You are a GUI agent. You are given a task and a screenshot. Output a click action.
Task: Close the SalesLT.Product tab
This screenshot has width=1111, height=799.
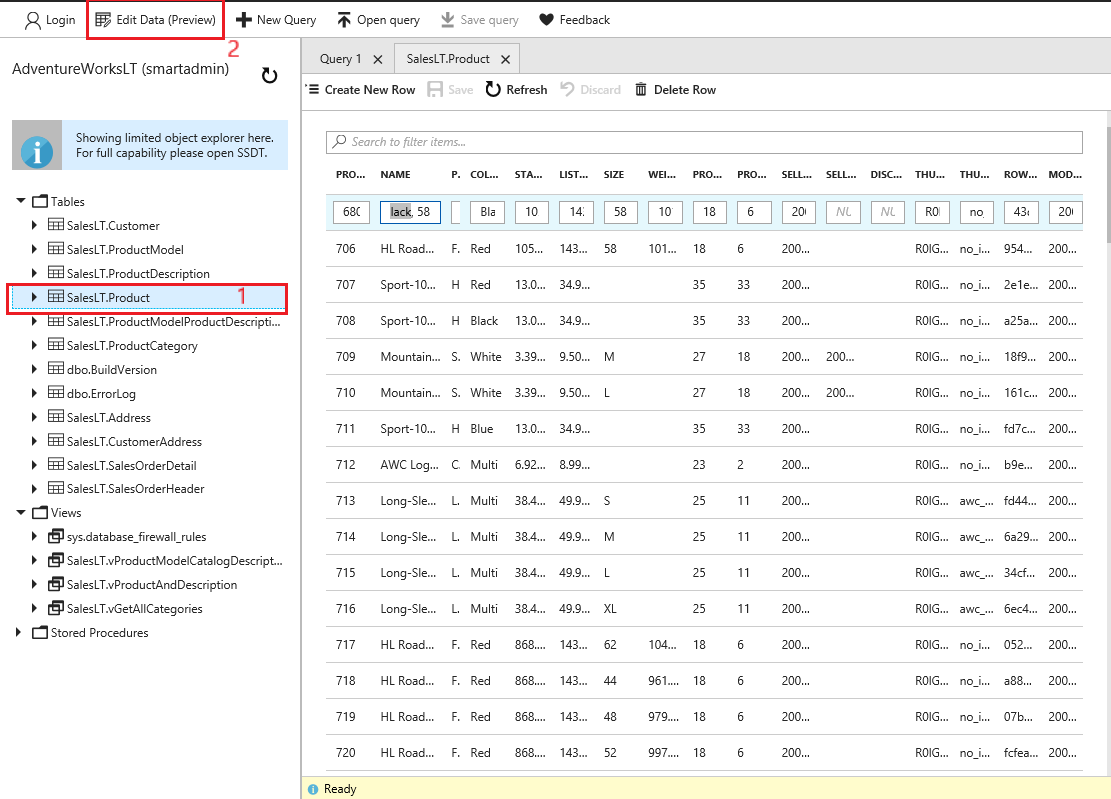pyautogui.click(x=506, y=60)
